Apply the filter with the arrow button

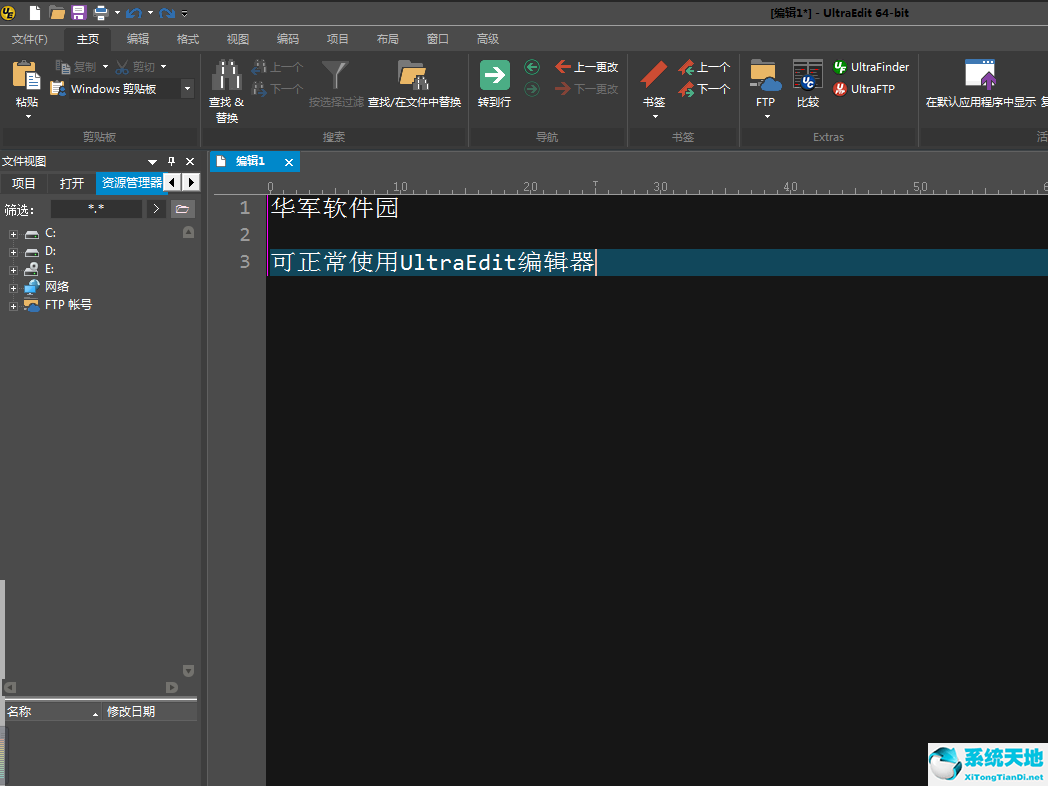(x=156, y=209)
